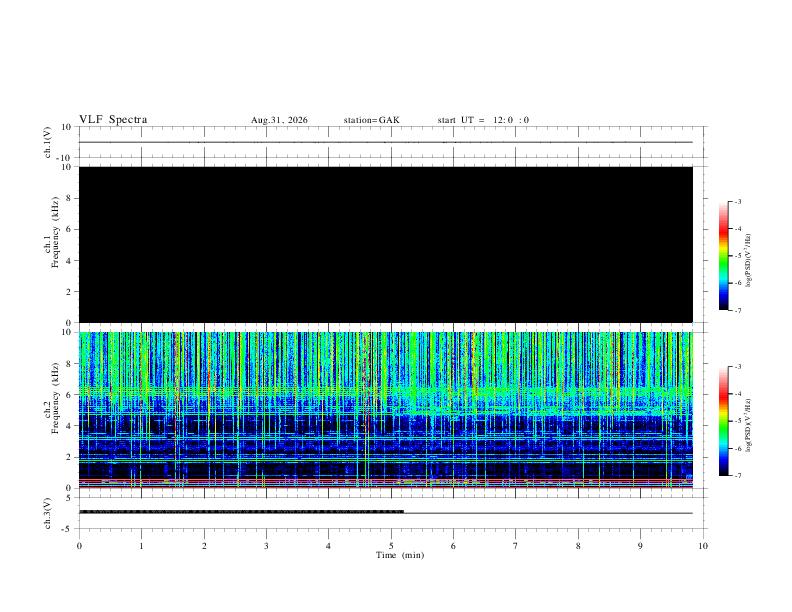The width and height of the screenshot is (792, 612).
Task: Click the 5 minute tick label
Action: tap(391, 546)
